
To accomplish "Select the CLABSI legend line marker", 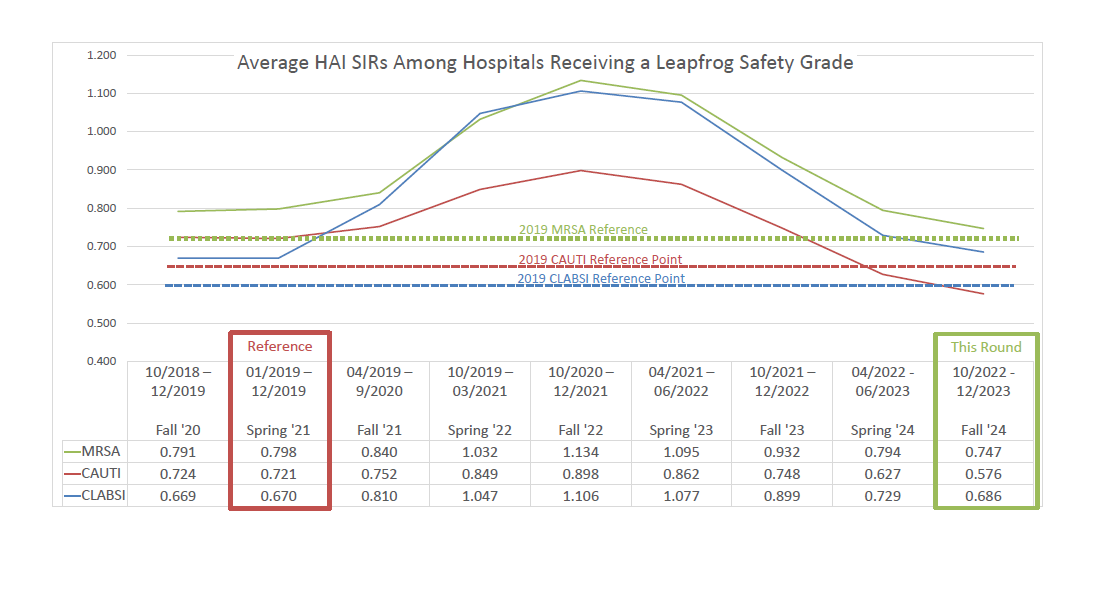I will coord(72,497).
